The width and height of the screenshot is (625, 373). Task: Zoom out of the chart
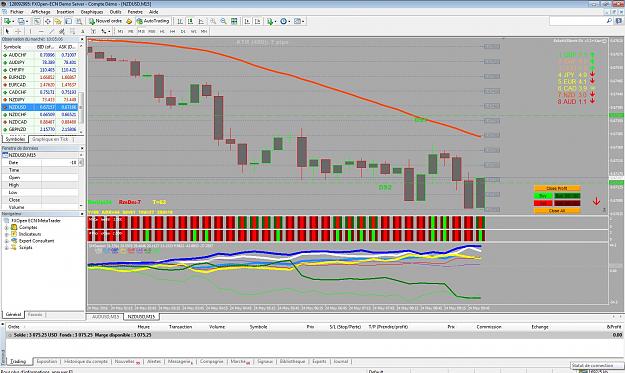click(x=223, y=21)
